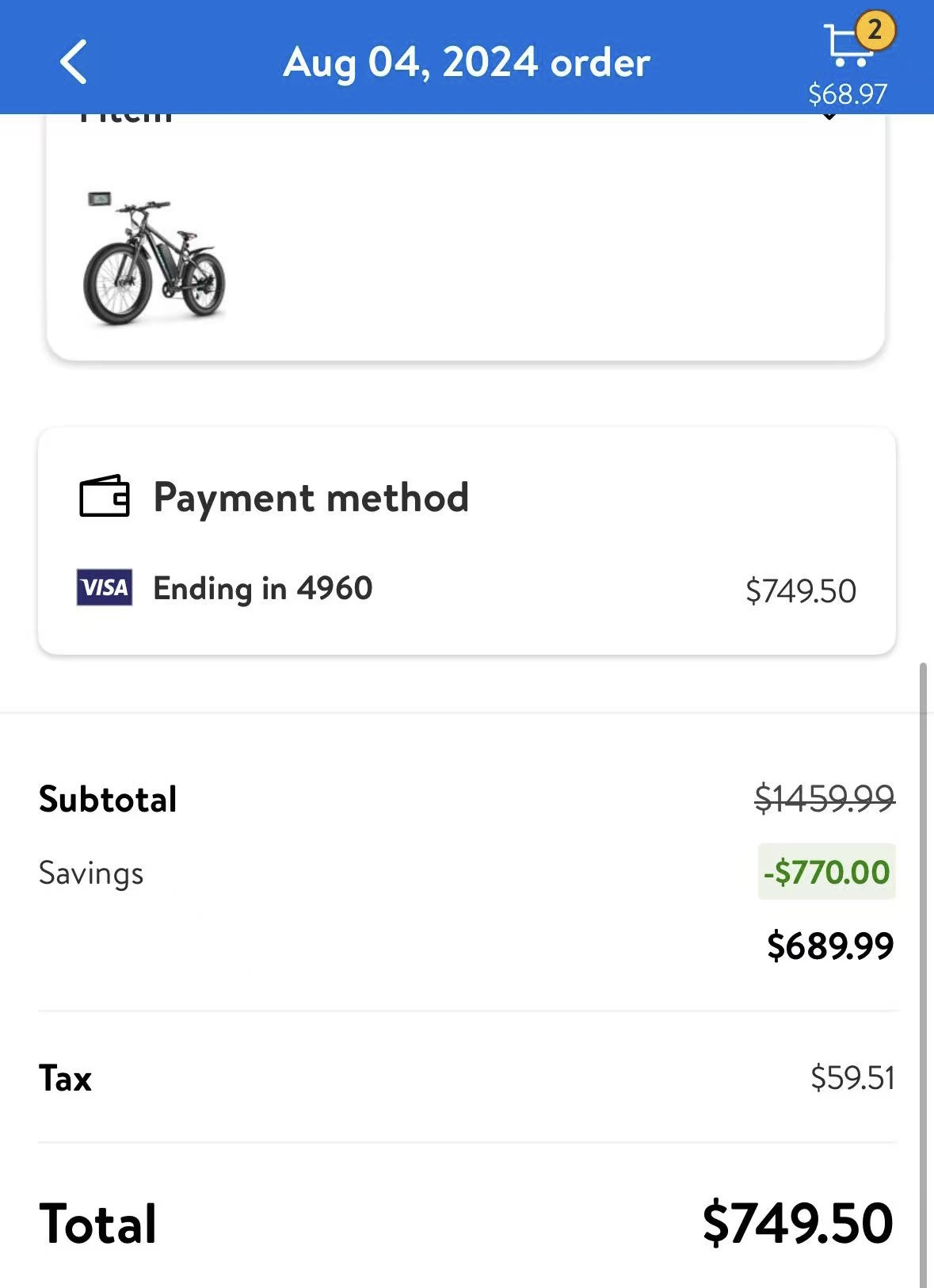This screenshot has width=934, height=1288.
Task: Tap the $59.51 tax amount
Action: (852, 1078)
